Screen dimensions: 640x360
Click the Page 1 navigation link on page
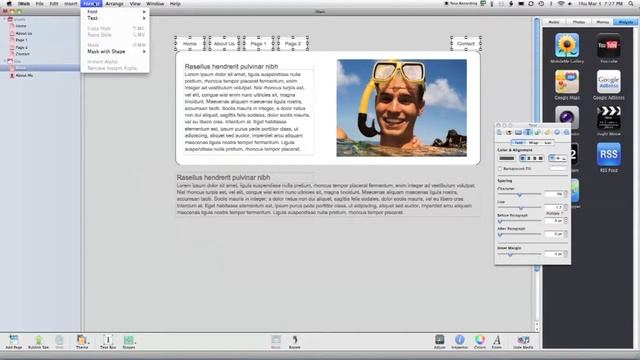tap(258, 43)
